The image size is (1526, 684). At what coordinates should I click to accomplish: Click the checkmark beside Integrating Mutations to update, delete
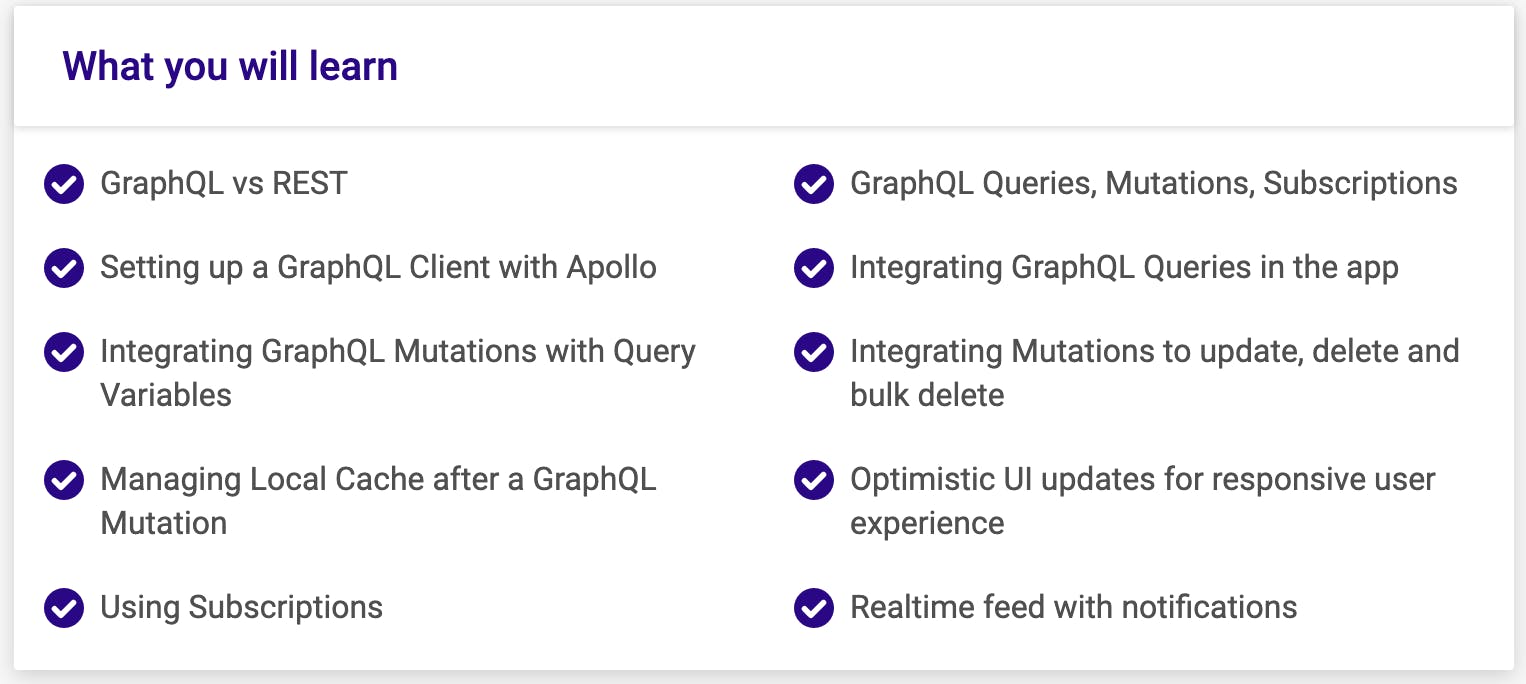click(x=814, y=352)
